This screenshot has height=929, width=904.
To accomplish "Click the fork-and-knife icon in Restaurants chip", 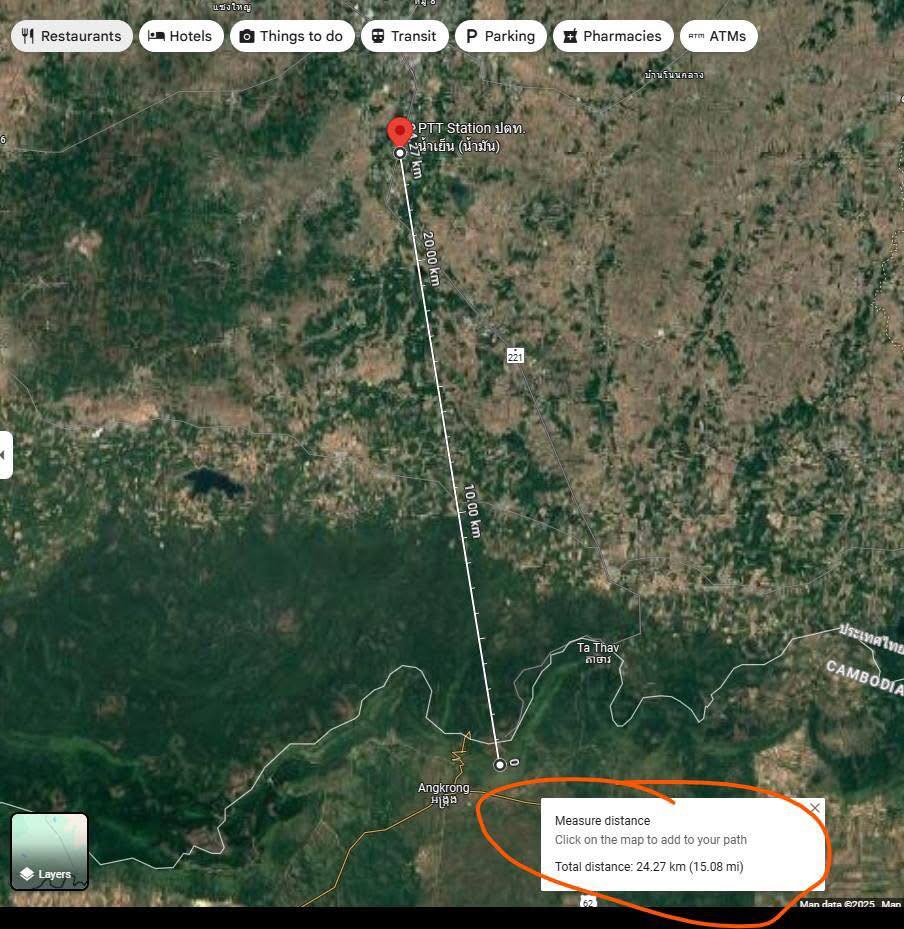I will coord(27,36).
